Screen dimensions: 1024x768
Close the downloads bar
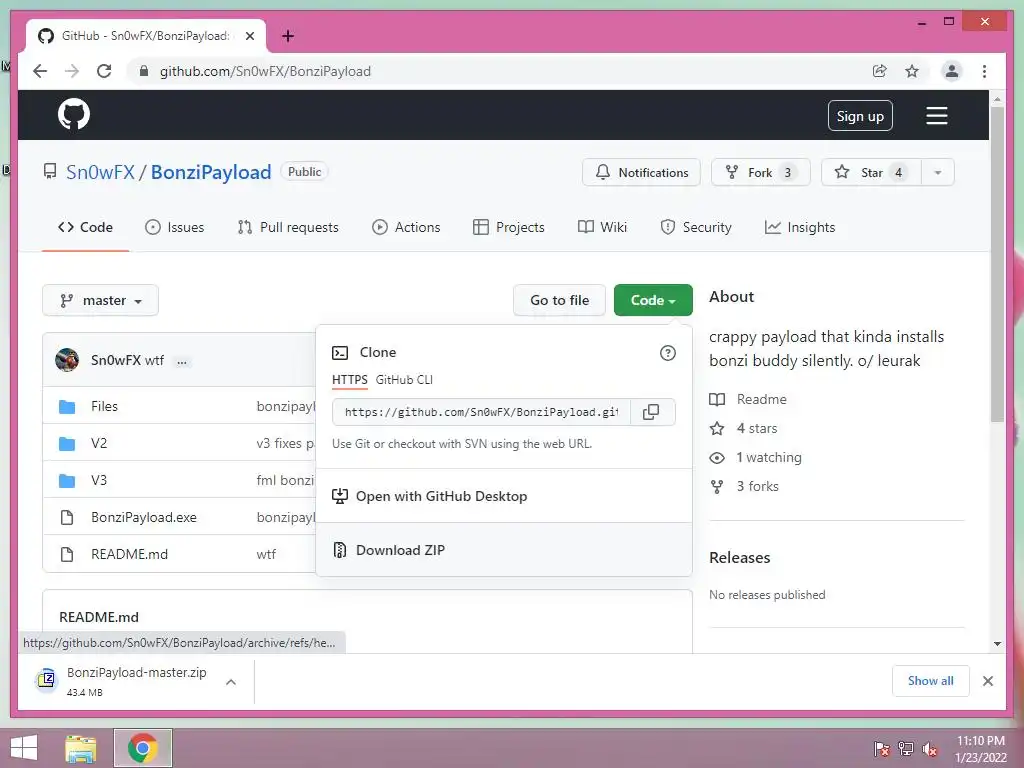pyautogui.click(x=987, y=681)
